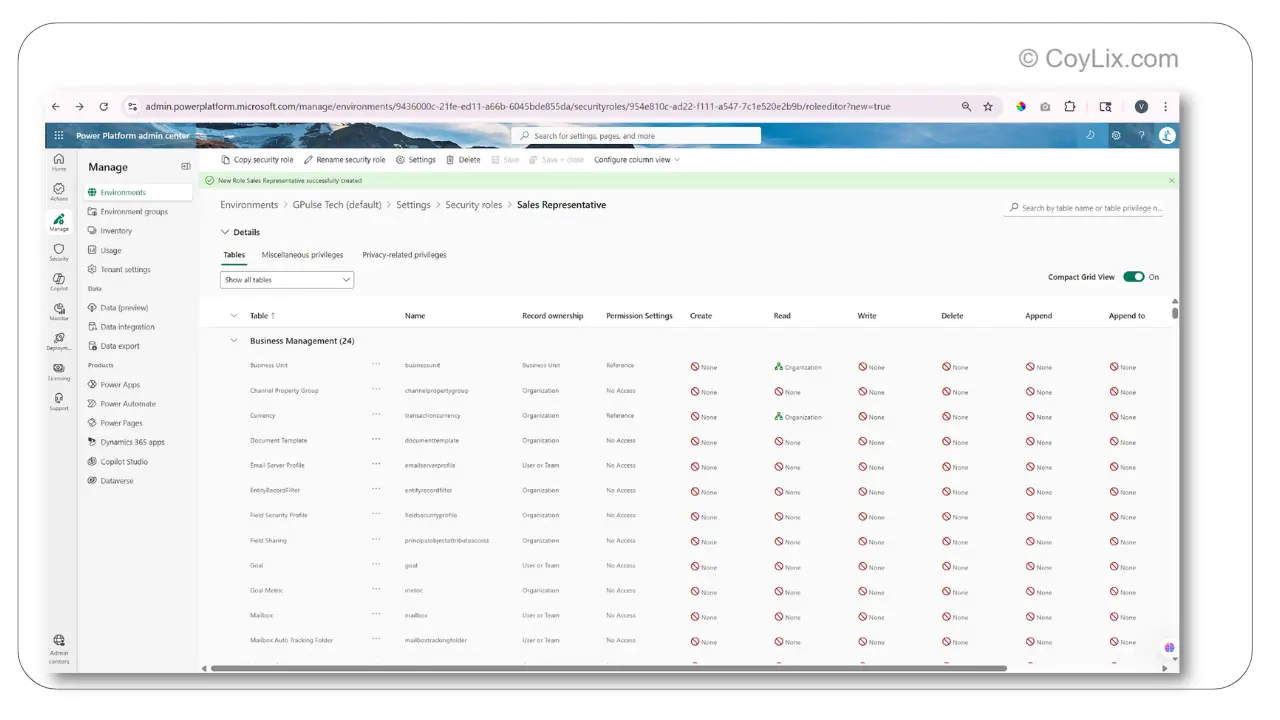Click Copy security role button
Screen dimensions: 1280x720
coord(257,160)
